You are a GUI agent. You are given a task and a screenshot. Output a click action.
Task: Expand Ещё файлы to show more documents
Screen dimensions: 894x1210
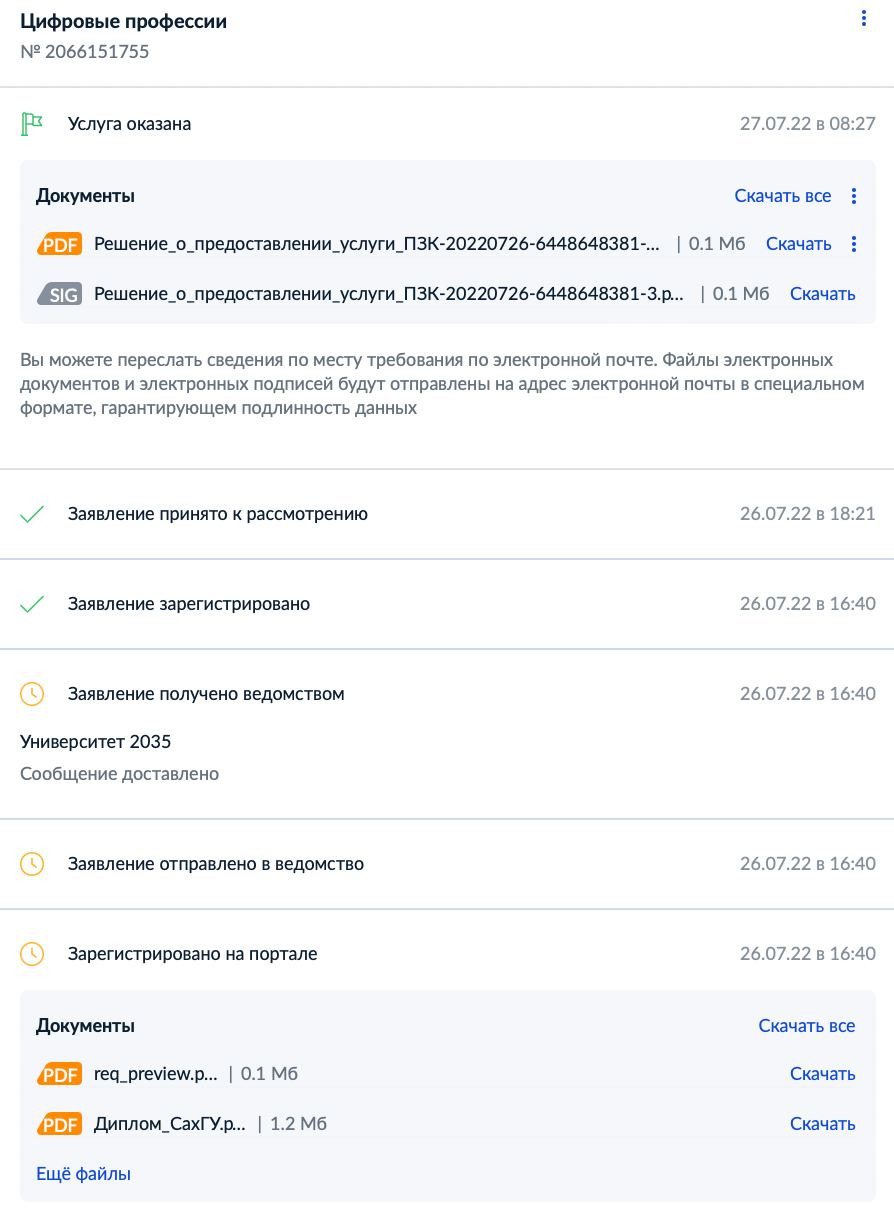pos(83,1173)
